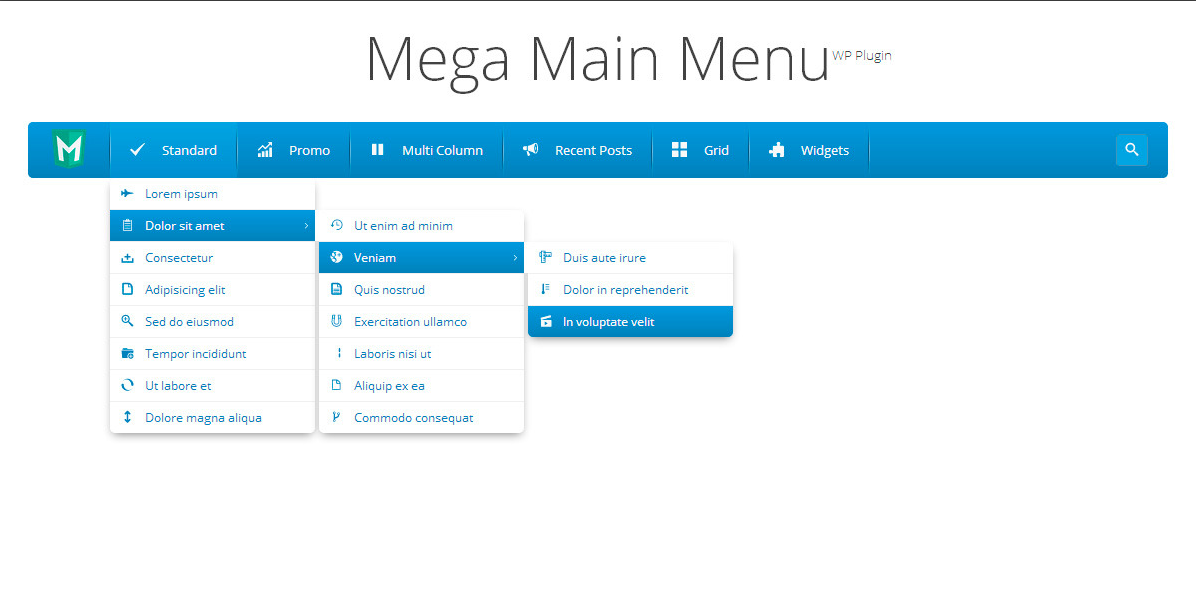Choose Ut enim ad minim submenu entry
Viewport: 1196px width, 600px height.
tap(421, 226)
